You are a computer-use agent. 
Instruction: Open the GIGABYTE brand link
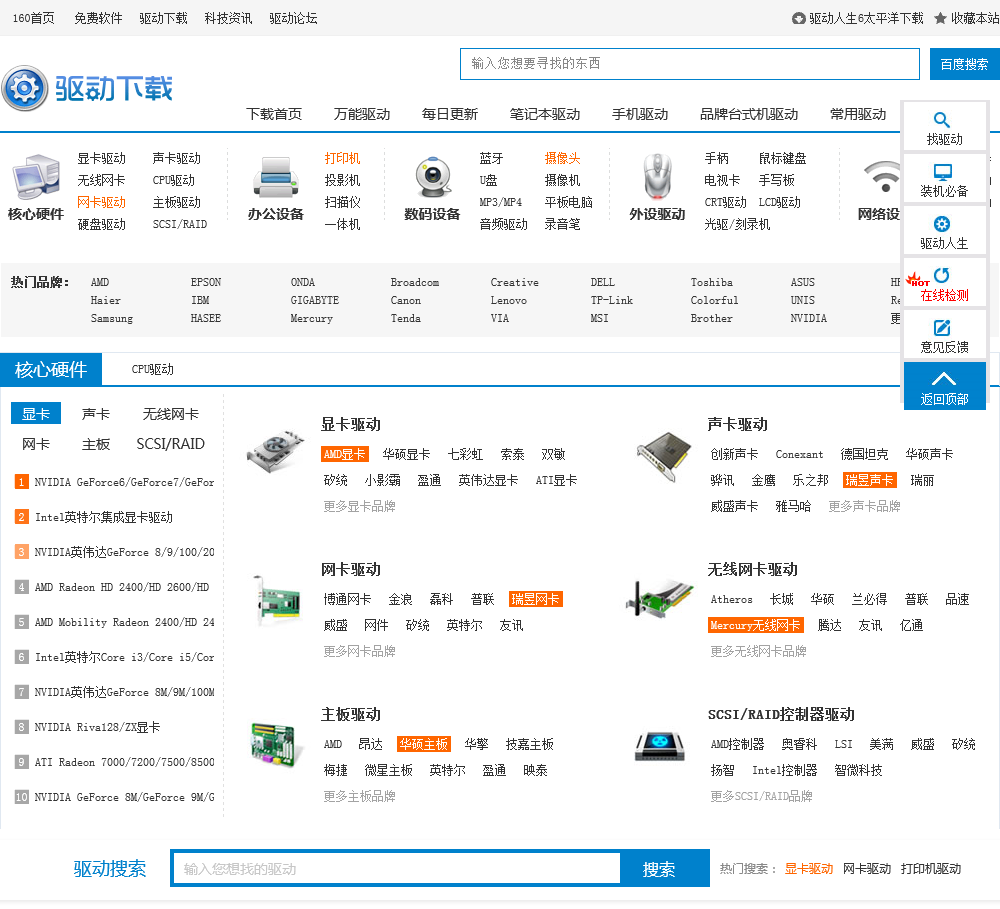click(x=314, y=300)
